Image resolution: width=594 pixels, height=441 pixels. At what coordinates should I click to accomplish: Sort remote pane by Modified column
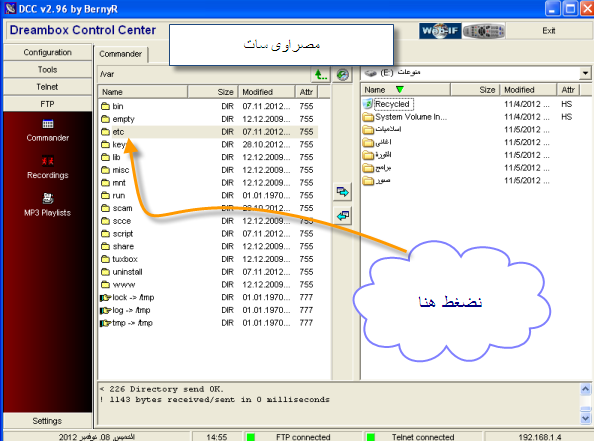[266, 92]
